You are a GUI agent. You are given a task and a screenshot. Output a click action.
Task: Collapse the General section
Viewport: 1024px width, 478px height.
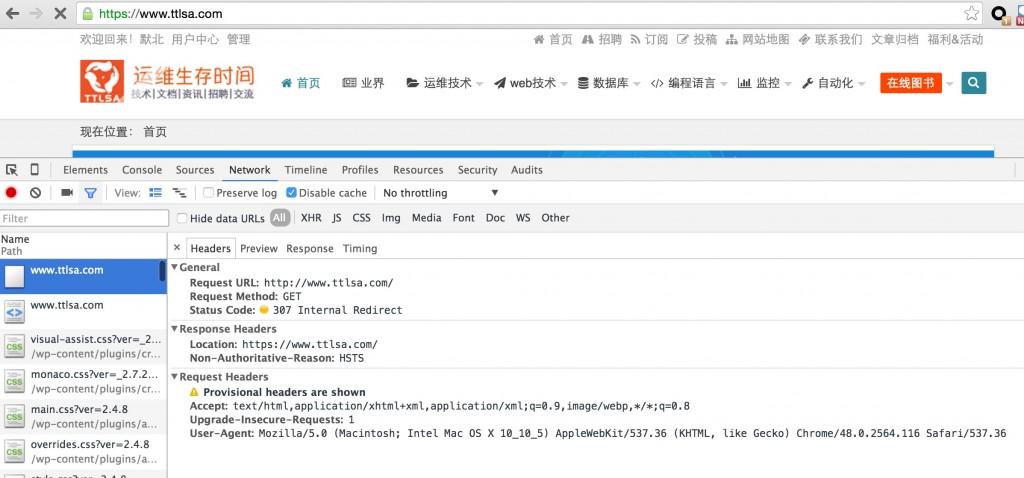(174, 267)
